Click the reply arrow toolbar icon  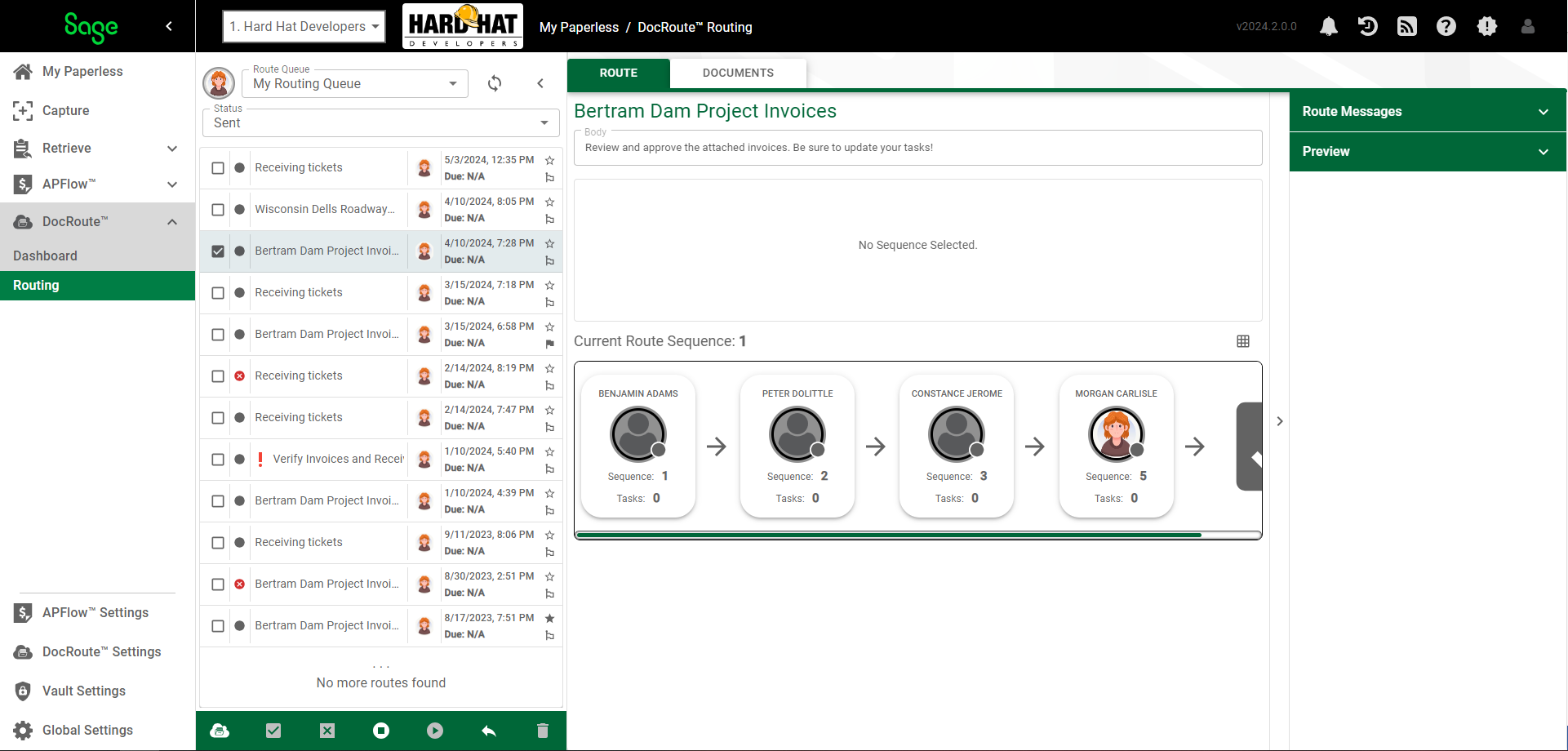pos(489,731)
